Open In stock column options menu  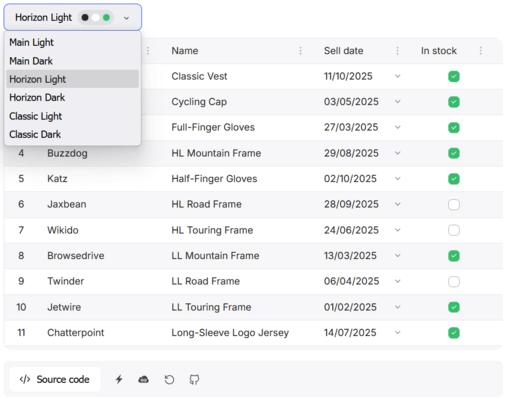pos(480,51)
